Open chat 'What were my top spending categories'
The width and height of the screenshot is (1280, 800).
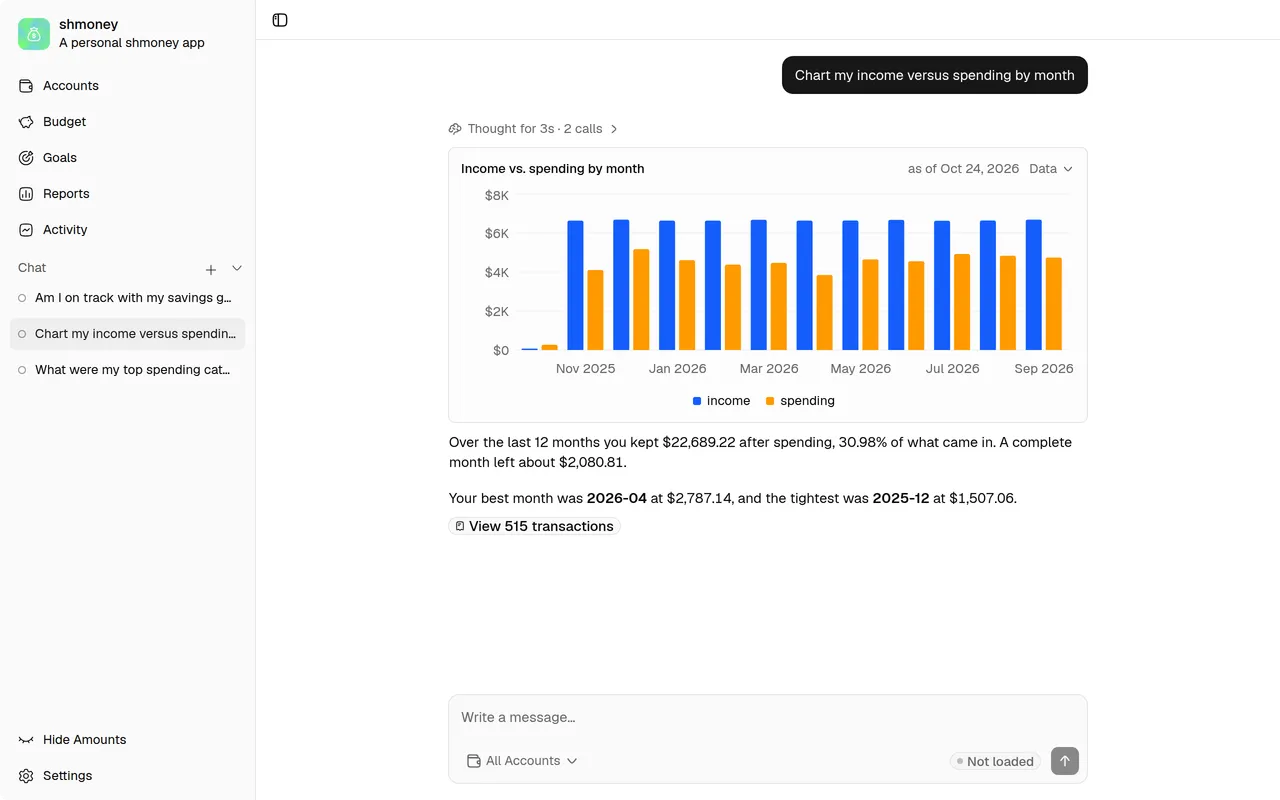tap(127, 370)
